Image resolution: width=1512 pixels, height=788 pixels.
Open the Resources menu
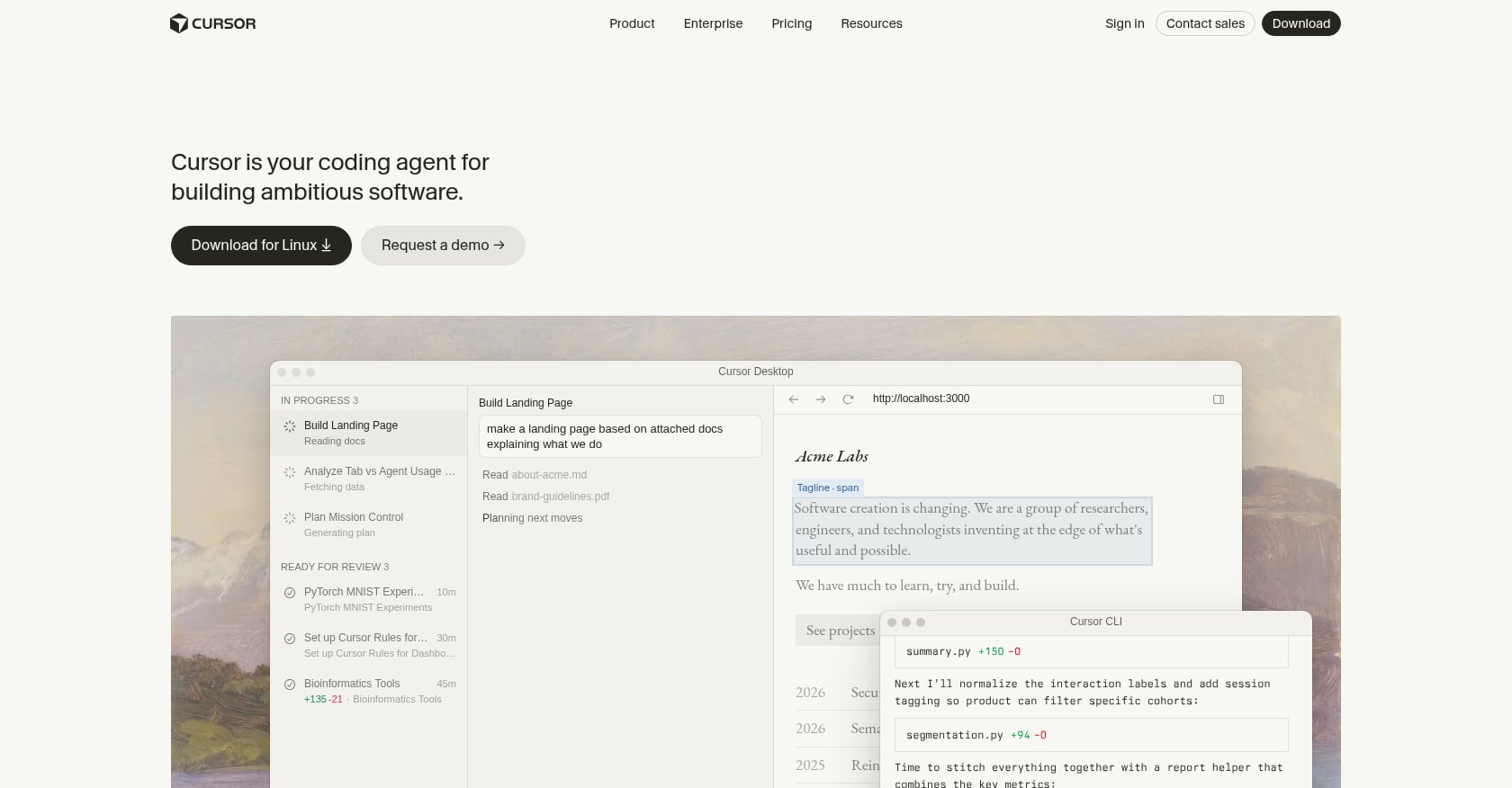(x=871, y=23)
